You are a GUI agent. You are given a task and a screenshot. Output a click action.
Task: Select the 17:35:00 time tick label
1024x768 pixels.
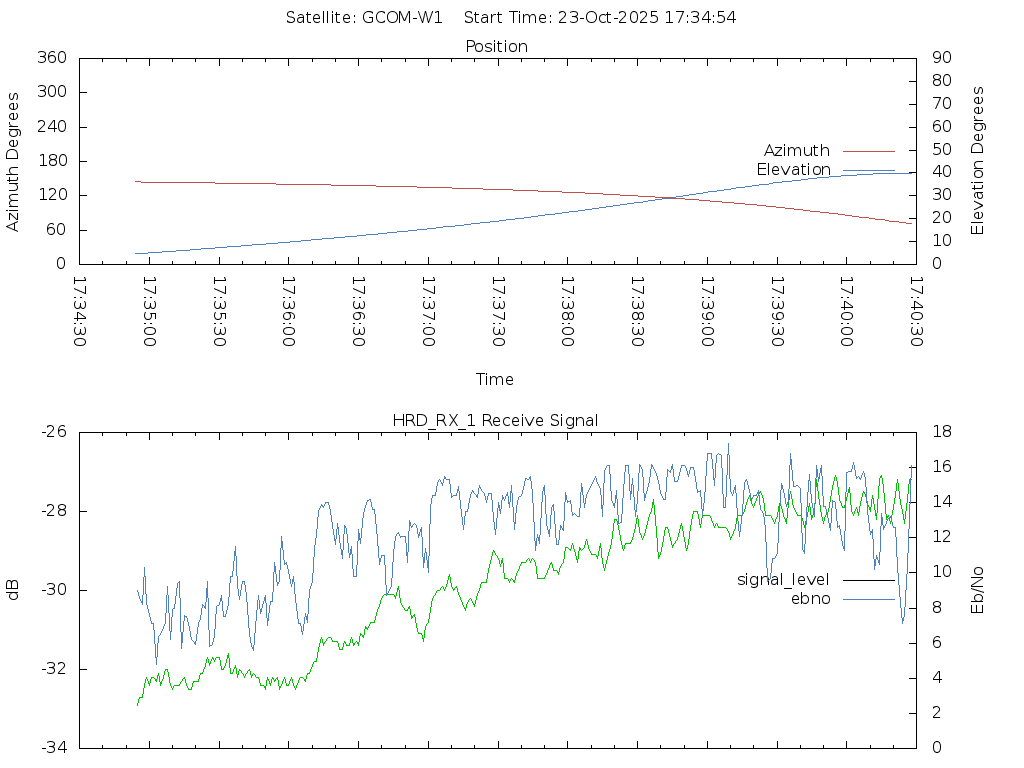(150, 312)
